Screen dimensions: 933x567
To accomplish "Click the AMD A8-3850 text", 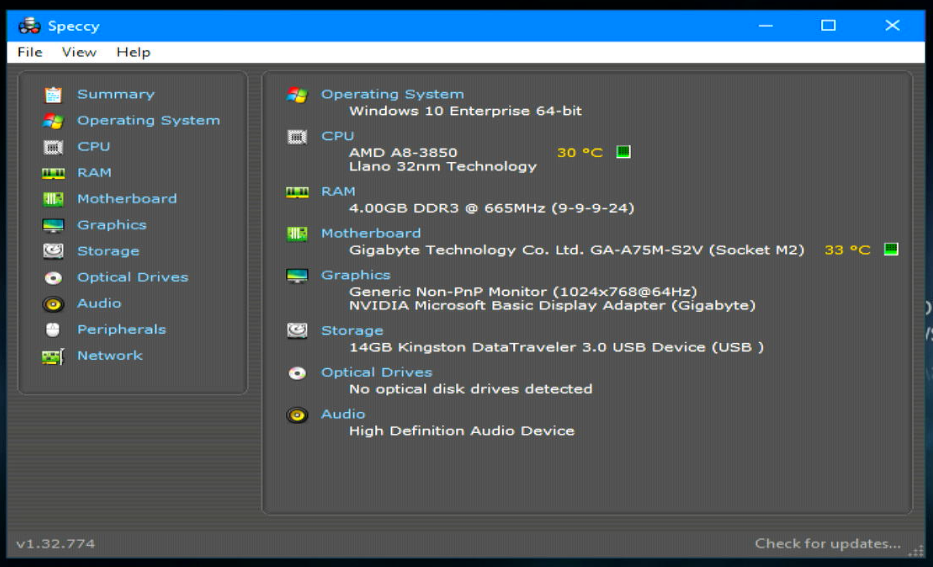I will pyautogui.click(x=403, y=152).
